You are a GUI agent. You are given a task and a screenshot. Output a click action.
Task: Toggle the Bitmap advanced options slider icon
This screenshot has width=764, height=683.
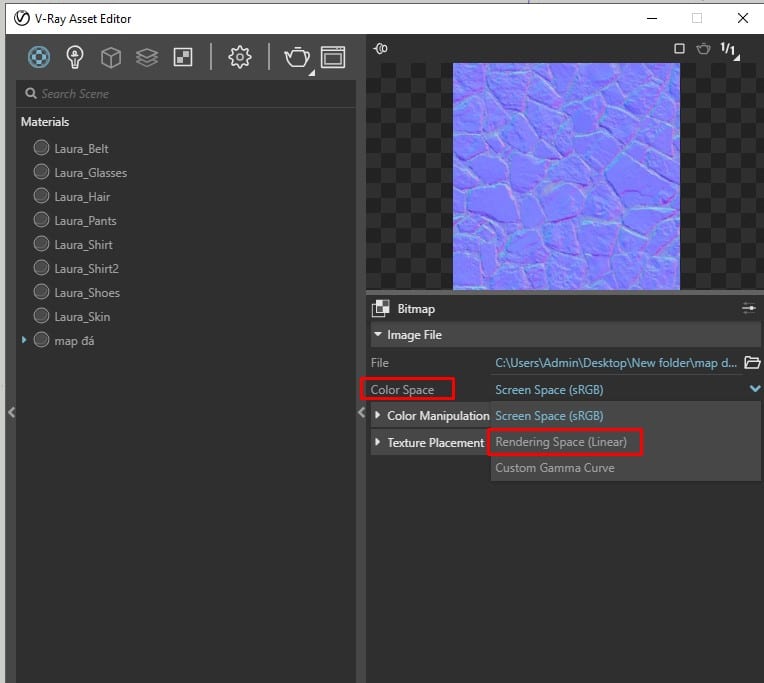coord(749,309)
